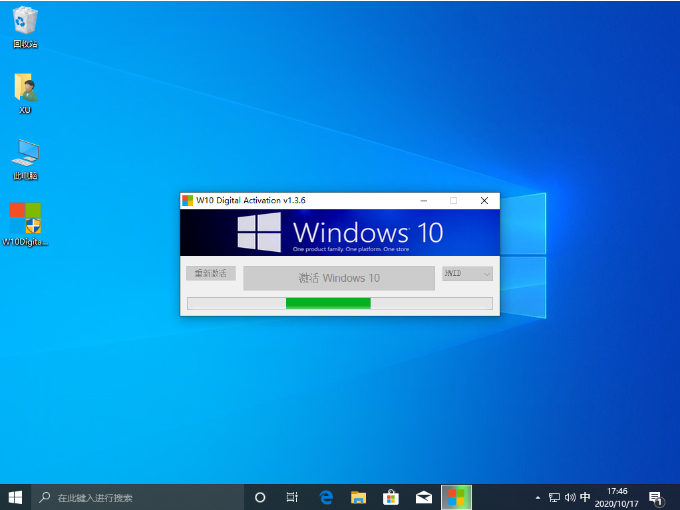
Task: Open Microsoft Store from the taskbar
Action: tap(391, 497)
